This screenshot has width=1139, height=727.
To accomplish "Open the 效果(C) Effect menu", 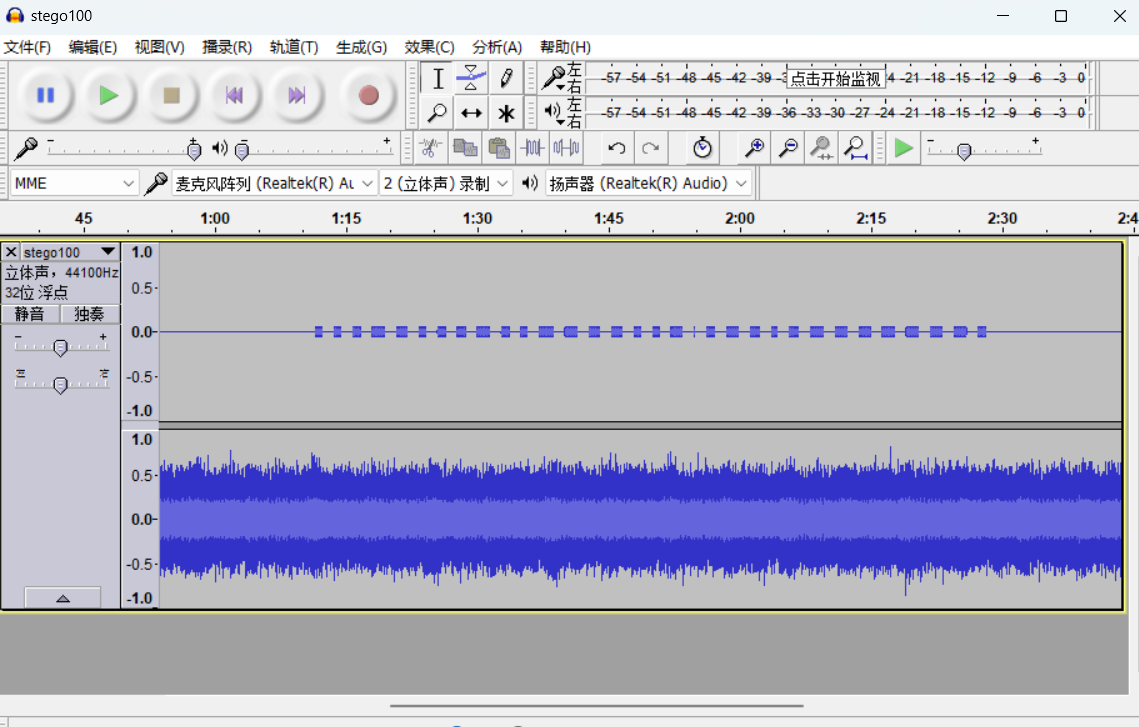I will [x=429, y=47].
